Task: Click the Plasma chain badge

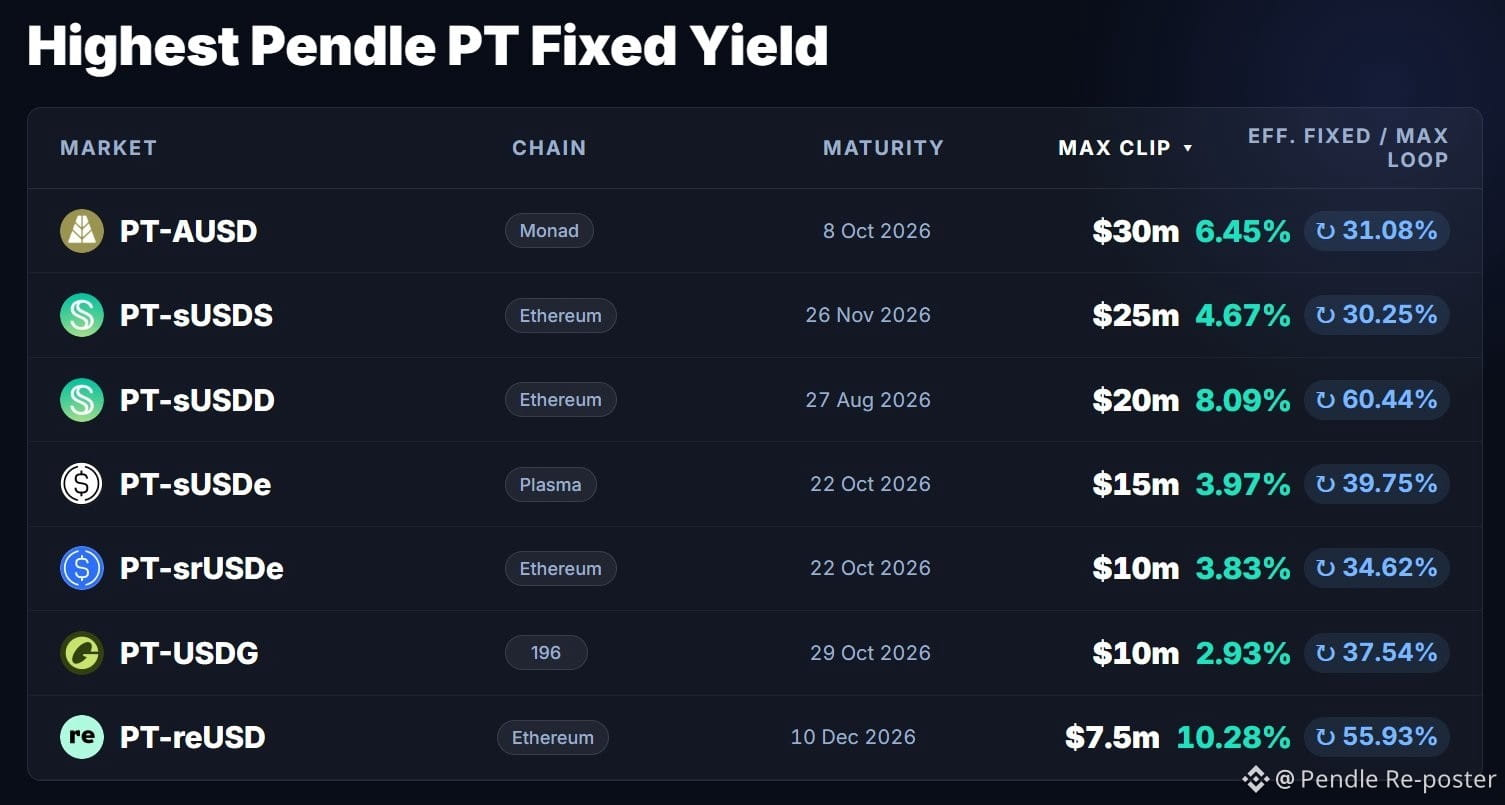Action: pos(550,484)
